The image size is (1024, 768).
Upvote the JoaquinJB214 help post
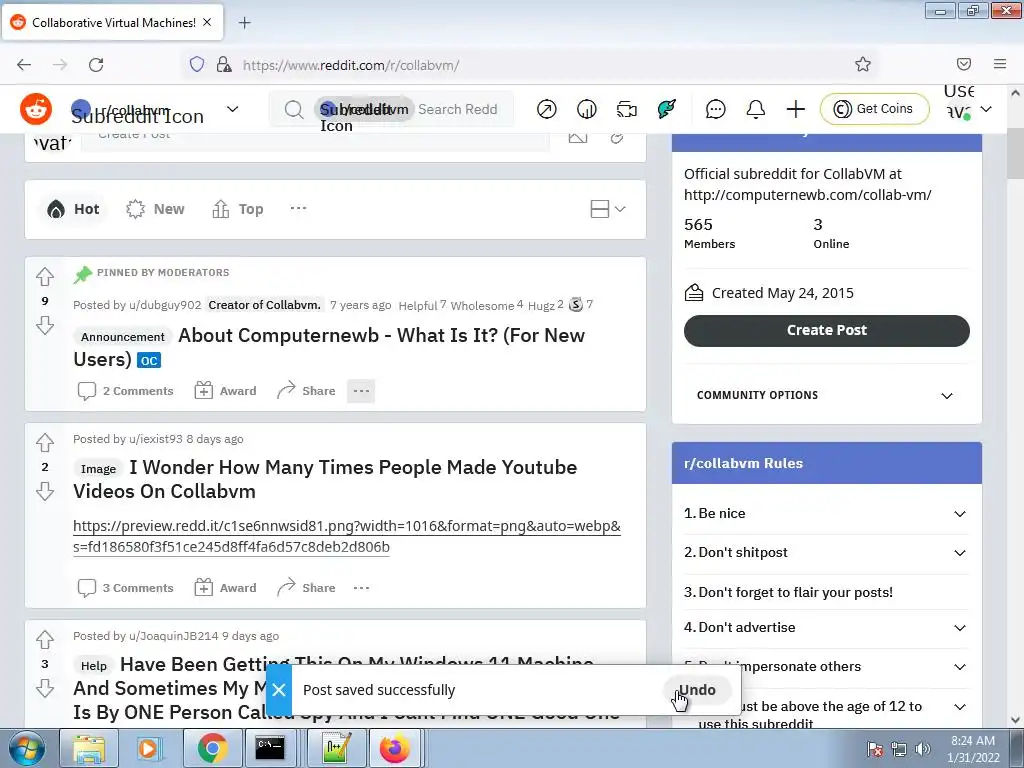pyautogui.click(x=44, y=640)
